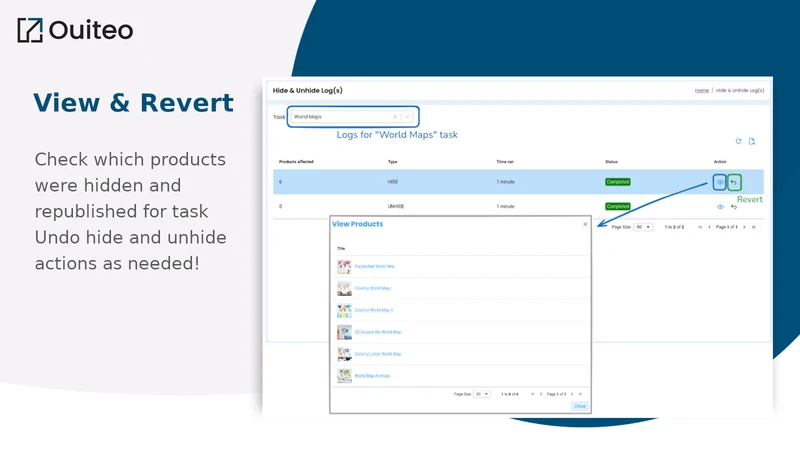Click the 3D Around the World Map thumbnail
Image resolution: width=800 pixels, height=450 pixels.
point(344,332)
